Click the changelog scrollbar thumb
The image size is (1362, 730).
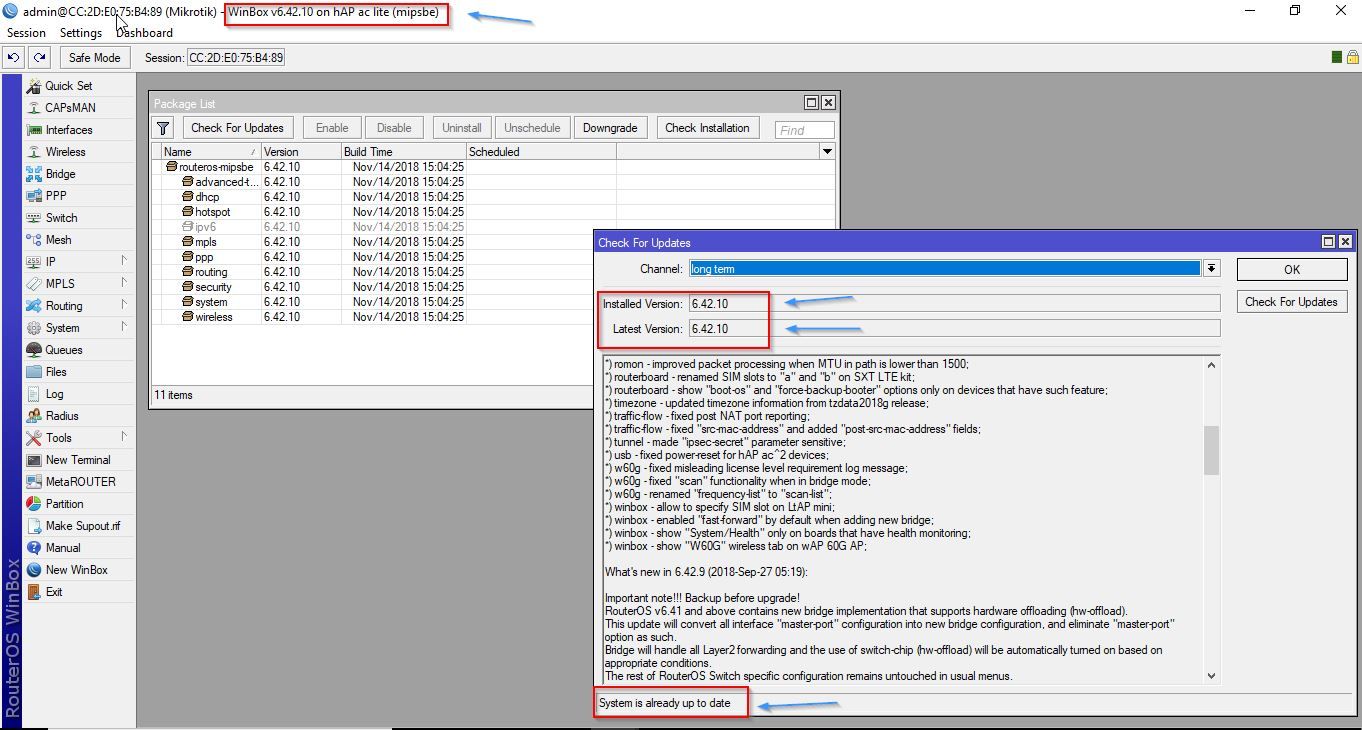coord(1211,450)
